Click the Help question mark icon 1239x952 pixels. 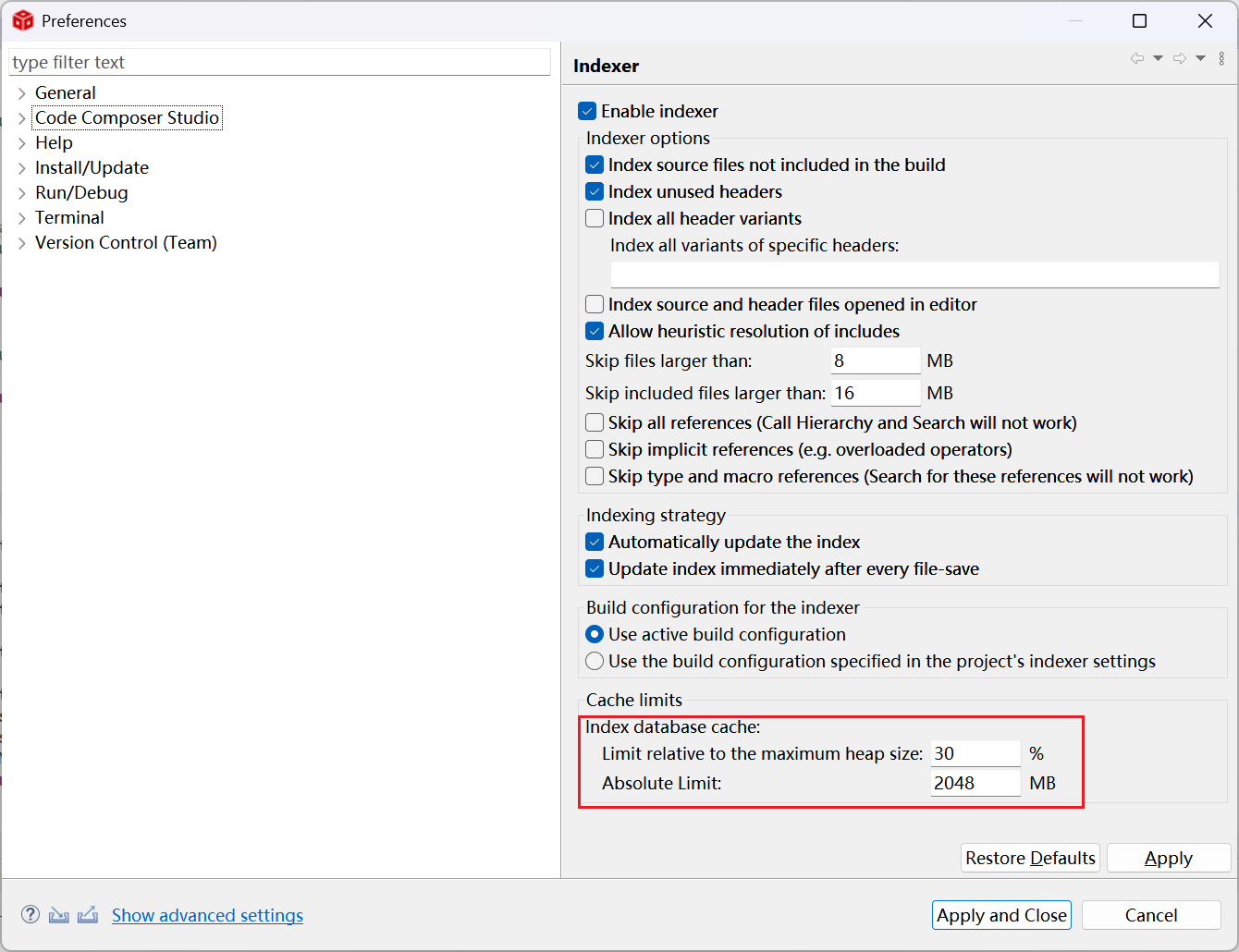click(x=31, y=914)
